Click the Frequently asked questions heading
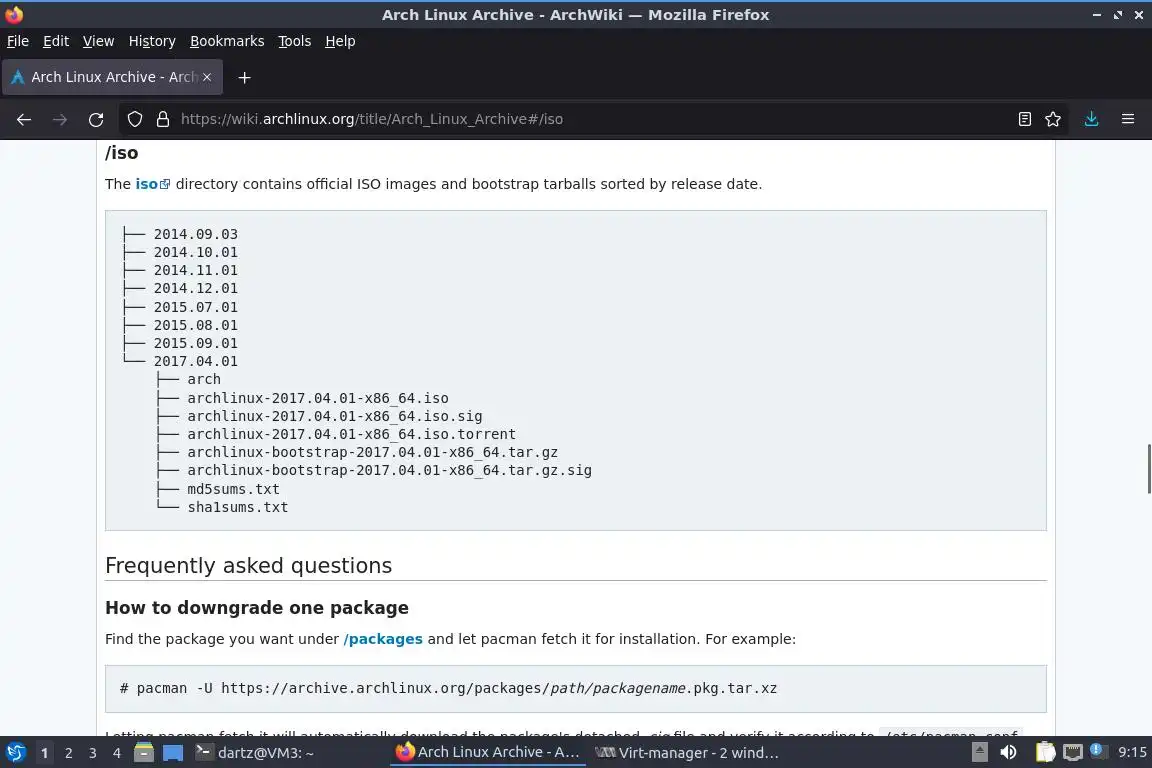The width and height of the screenshot is (1152, 768). coord(248,565)
